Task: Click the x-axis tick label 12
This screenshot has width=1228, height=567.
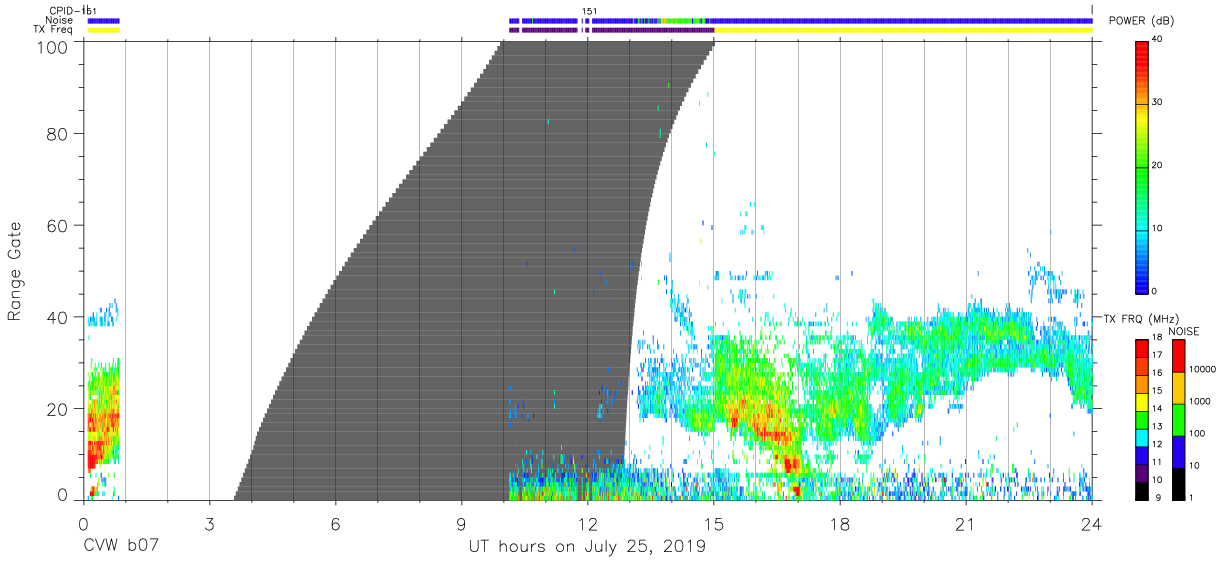Action: (588, 523)
